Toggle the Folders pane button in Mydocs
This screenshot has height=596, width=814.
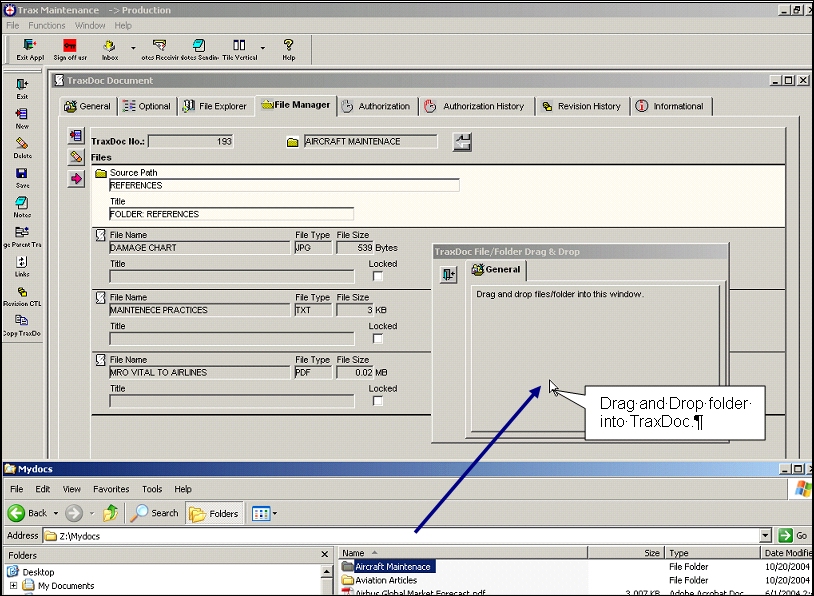(214, 513)
